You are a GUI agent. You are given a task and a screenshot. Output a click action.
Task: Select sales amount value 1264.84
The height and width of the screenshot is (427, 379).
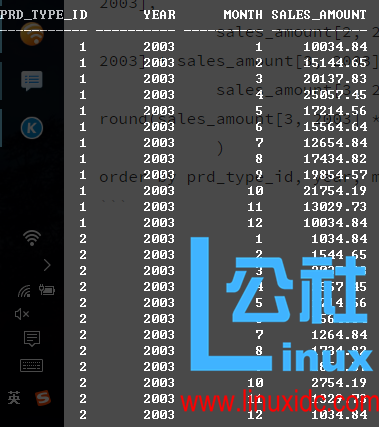[339, 335]
